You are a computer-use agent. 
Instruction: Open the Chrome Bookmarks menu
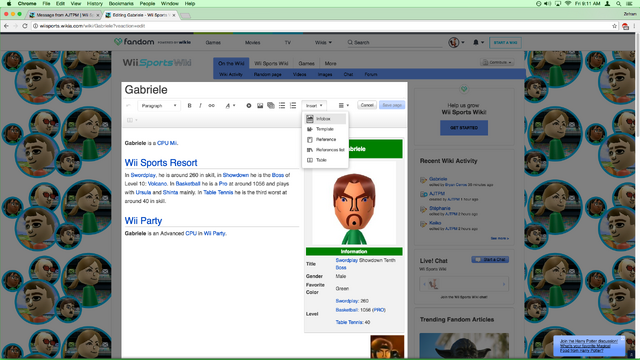point(121,3)
